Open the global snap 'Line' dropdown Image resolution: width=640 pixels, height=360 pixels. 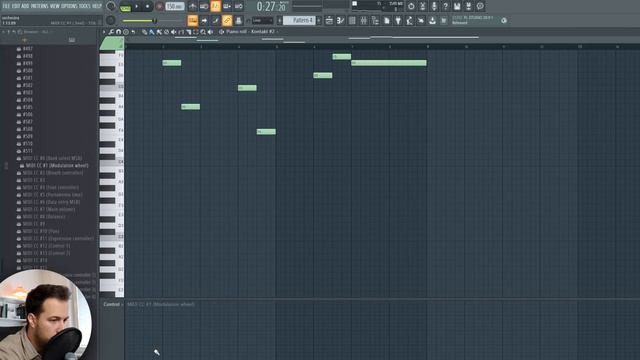point(262,20)
